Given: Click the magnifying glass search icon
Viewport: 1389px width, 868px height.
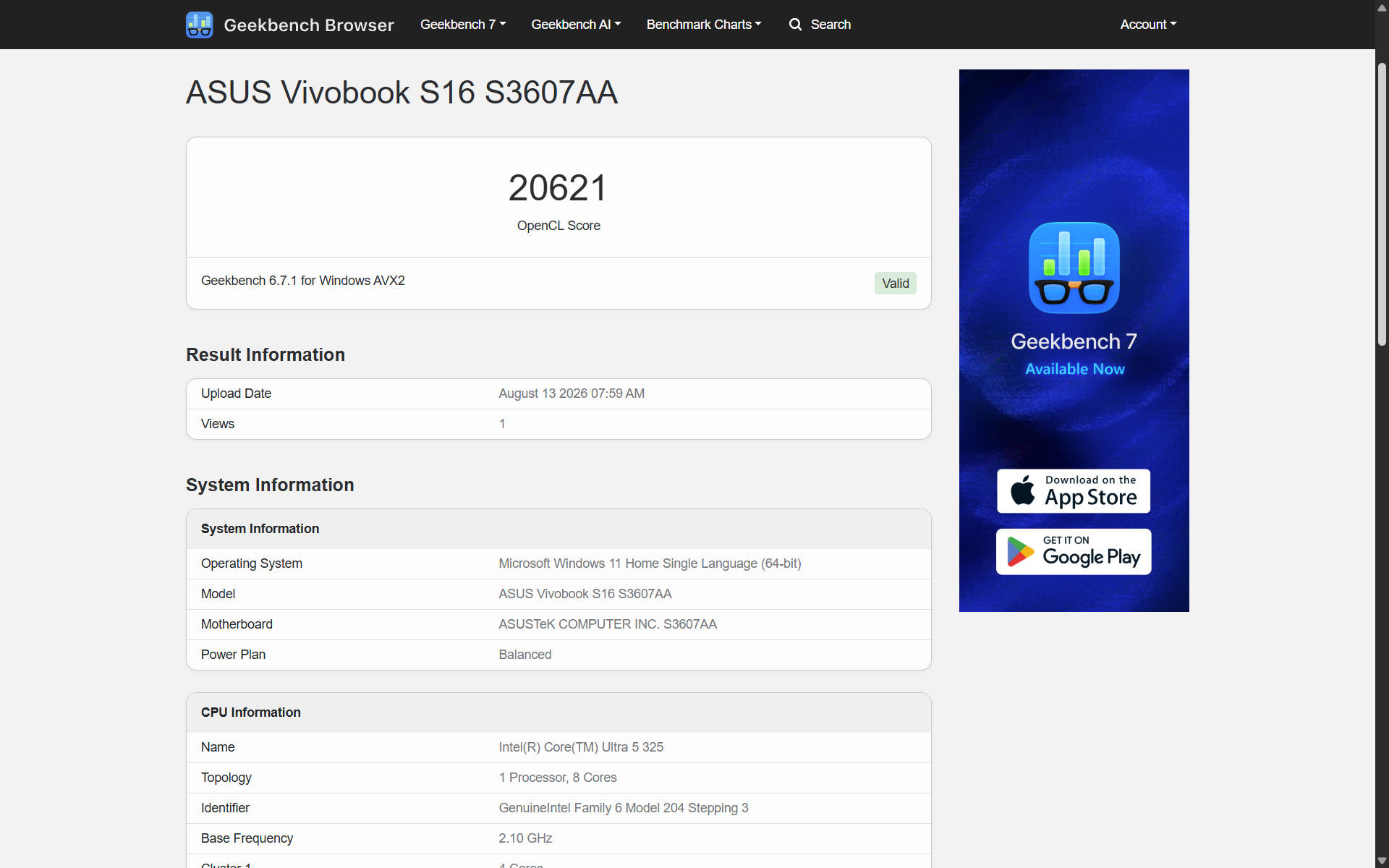Looking at the screenshot, I should coord(795,25).
